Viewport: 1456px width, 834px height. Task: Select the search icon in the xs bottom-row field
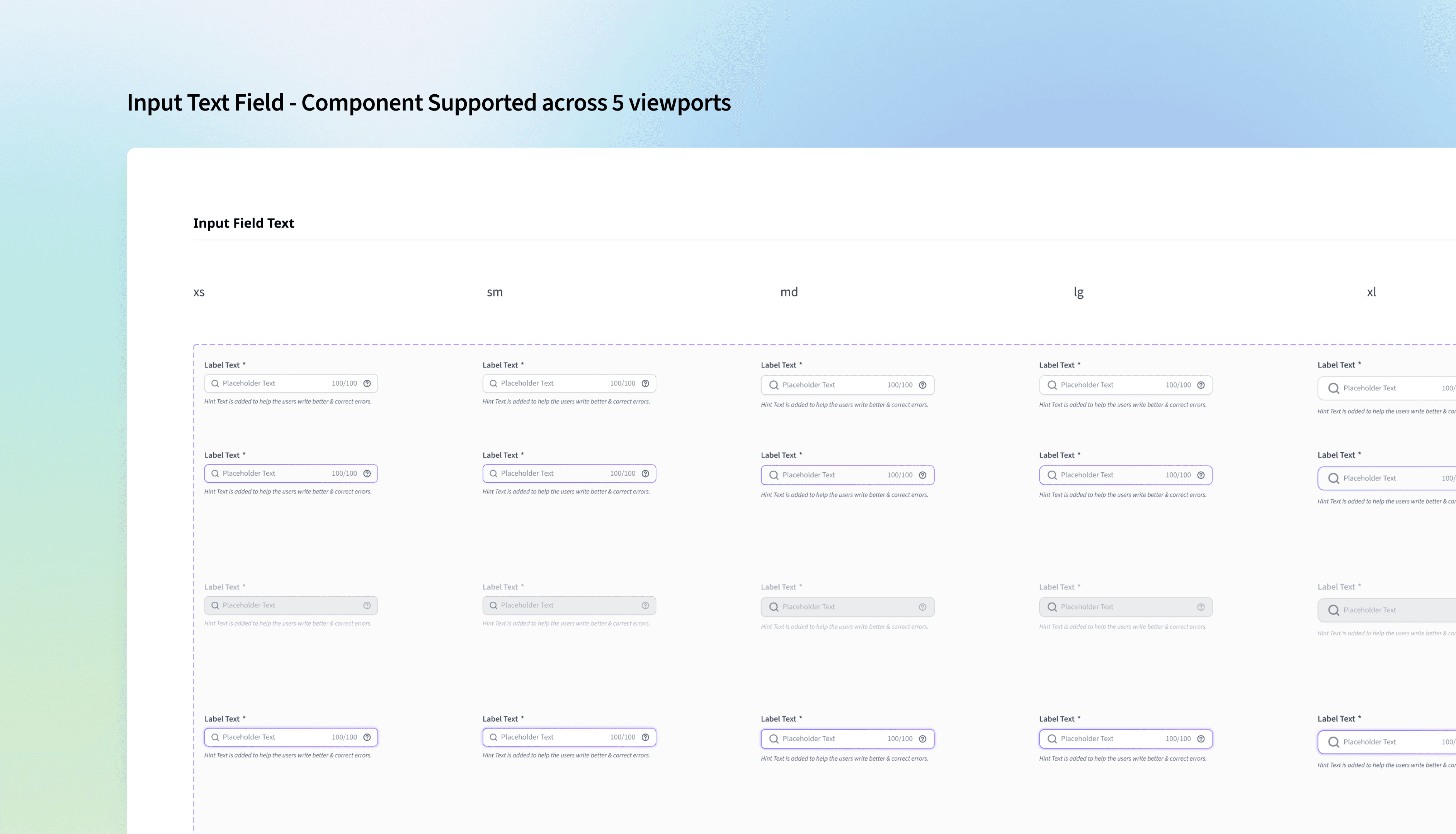pos(215,737)
